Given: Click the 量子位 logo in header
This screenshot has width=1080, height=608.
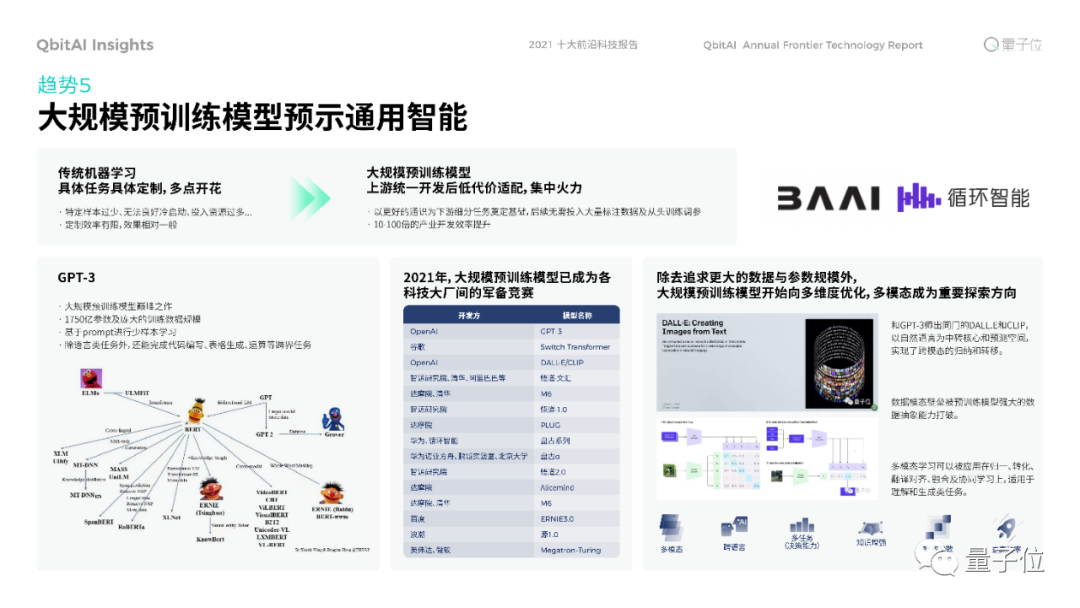Looking at the screenshot, I should pos(1012,45).
